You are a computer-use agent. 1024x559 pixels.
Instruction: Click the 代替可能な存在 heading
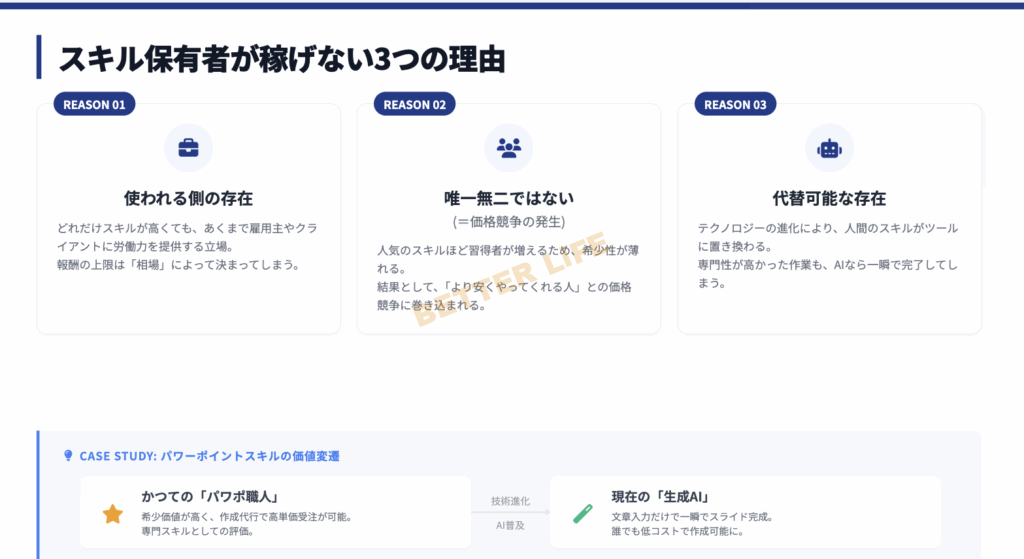(x=829, y=198)
